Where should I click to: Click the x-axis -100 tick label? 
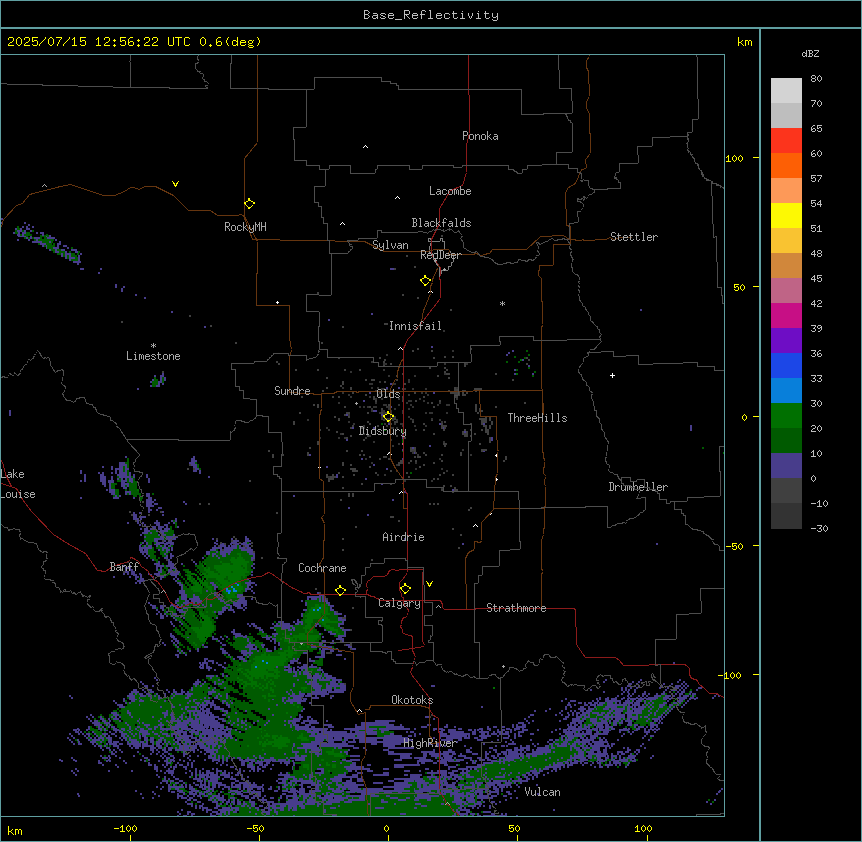point(125,828)
